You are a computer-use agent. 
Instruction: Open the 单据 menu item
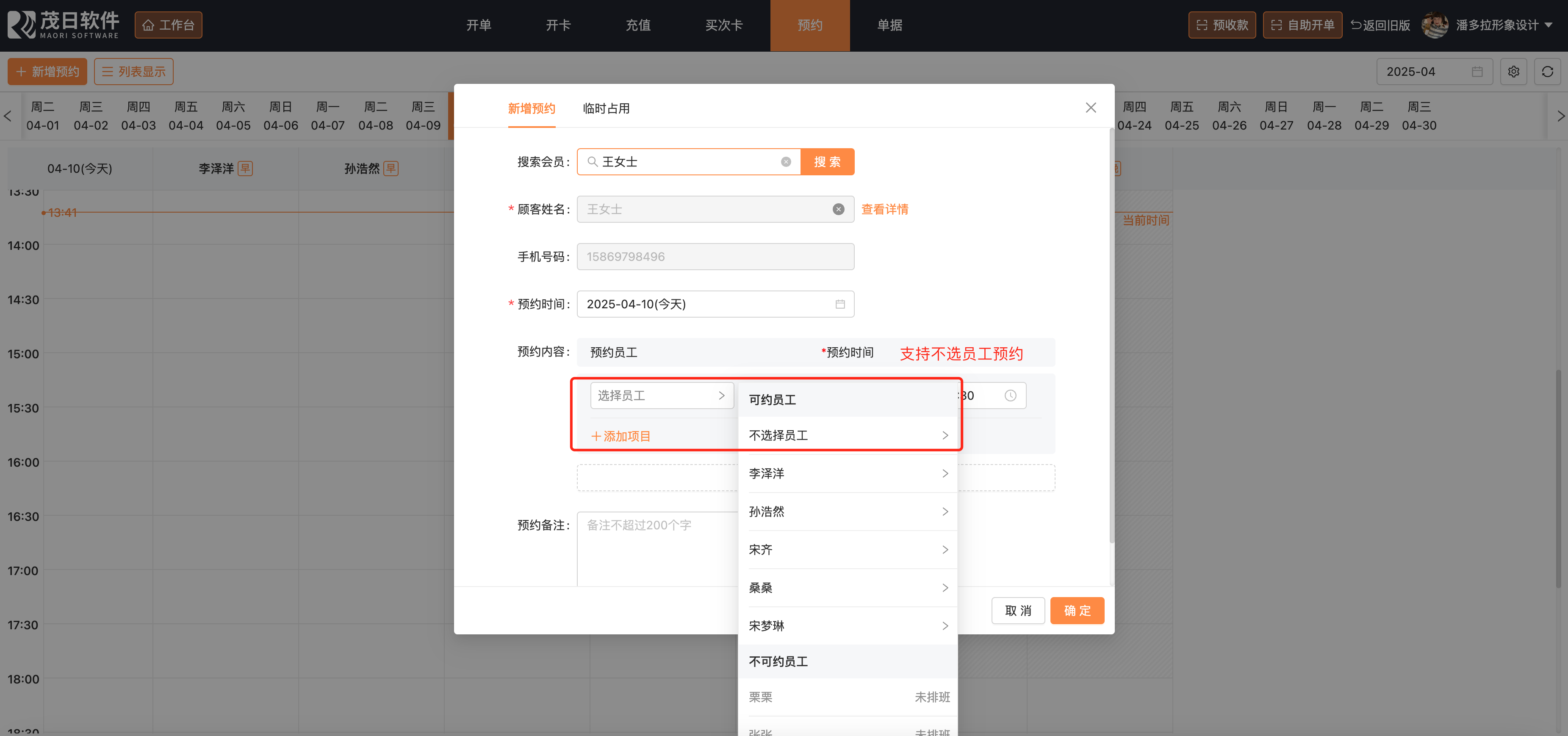coord(889,25)
